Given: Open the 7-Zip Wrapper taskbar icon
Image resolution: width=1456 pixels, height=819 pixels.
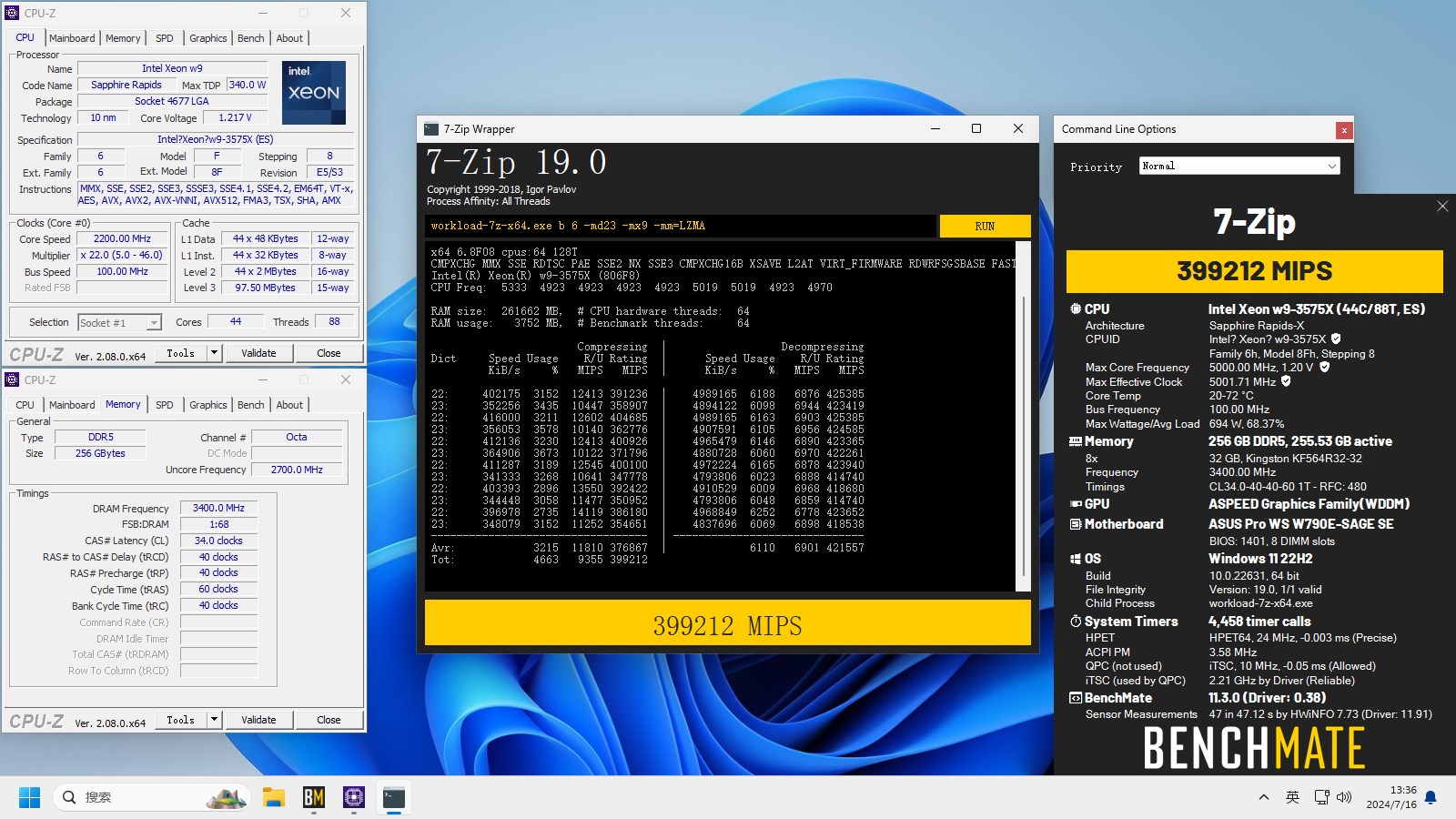Looking at the screenshot, I should 394,797.
